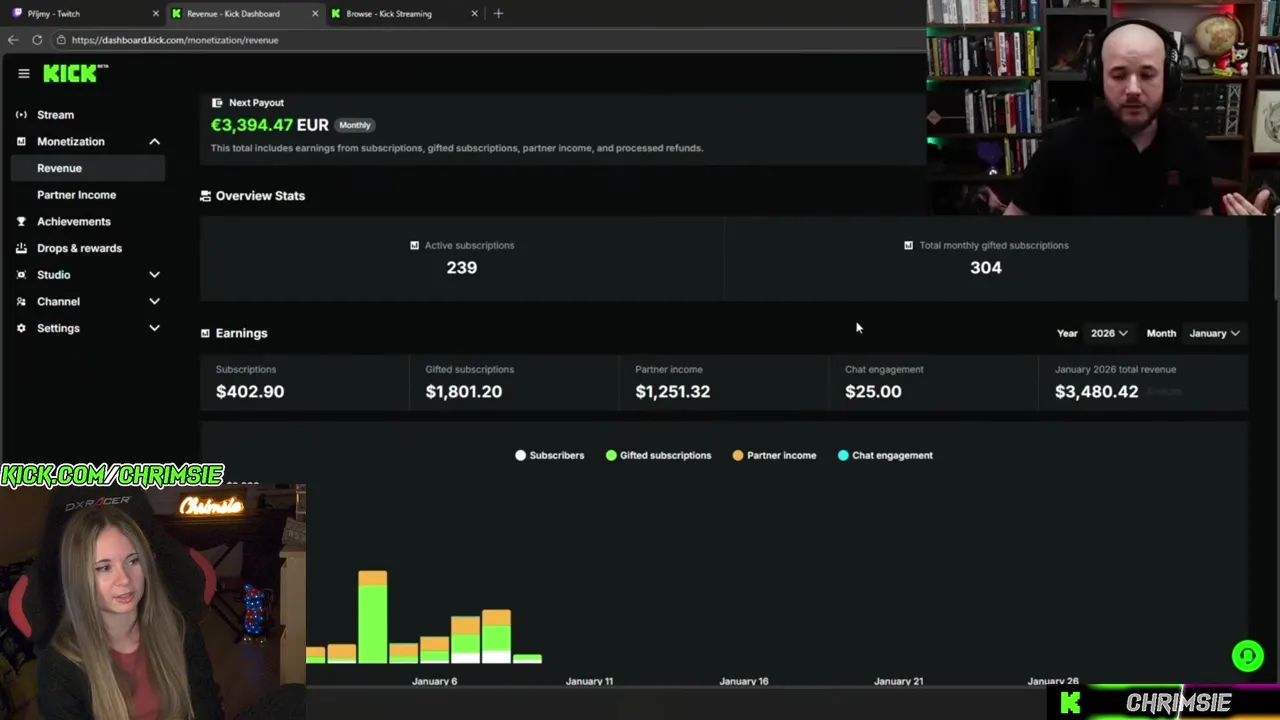This screenshot has width=1280, height=720.
Task: Open the Month January dropdown
Action: (1214, 333)
